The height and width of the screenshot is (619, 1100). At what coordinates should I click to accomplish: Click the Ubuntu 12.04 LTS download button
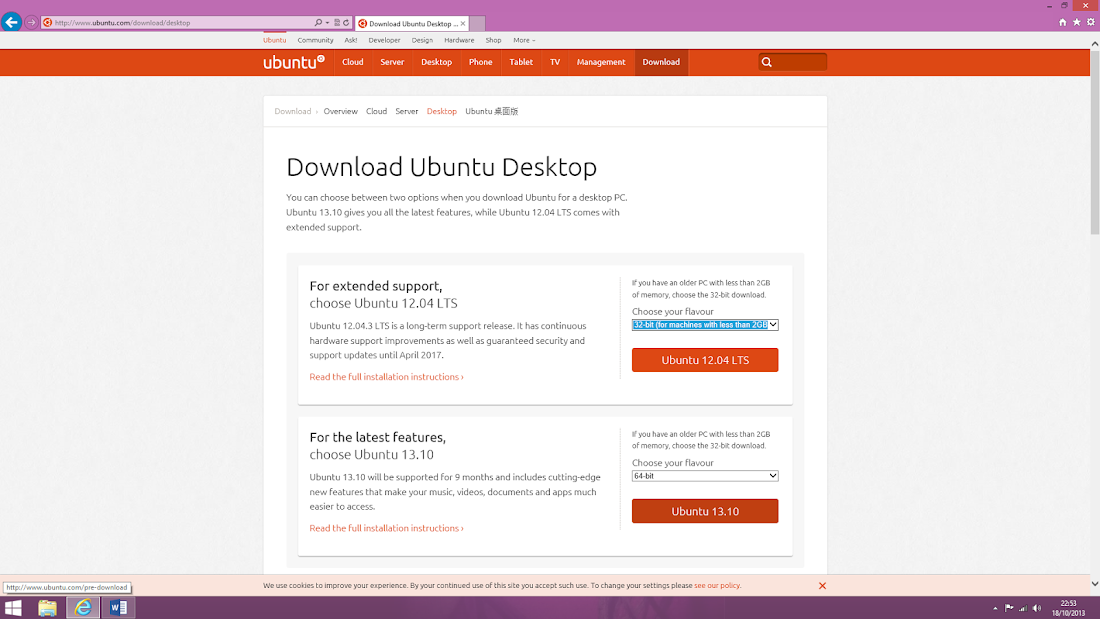pos(705,360)
